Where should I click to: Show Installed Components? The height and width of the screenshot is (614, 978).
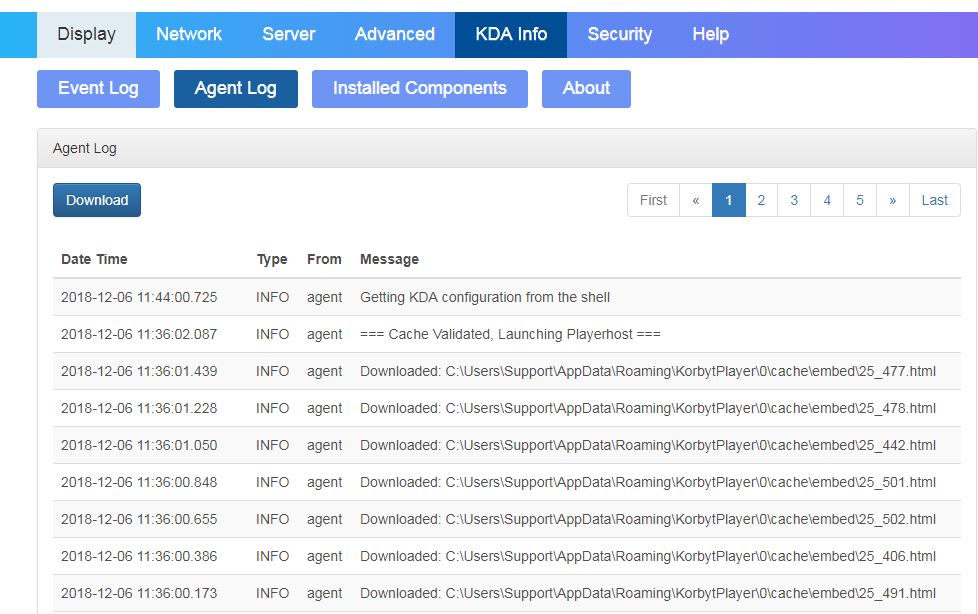419,88
